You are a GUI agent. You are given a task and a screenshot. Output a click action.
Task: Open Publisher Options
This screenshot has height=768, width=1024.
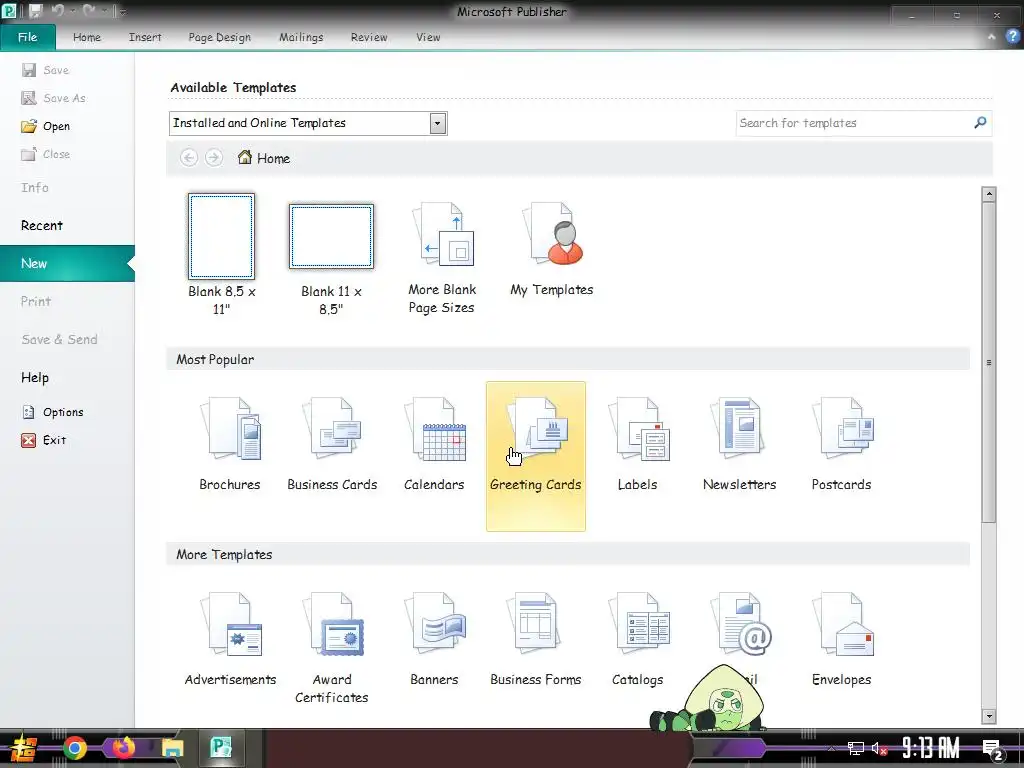53,412
